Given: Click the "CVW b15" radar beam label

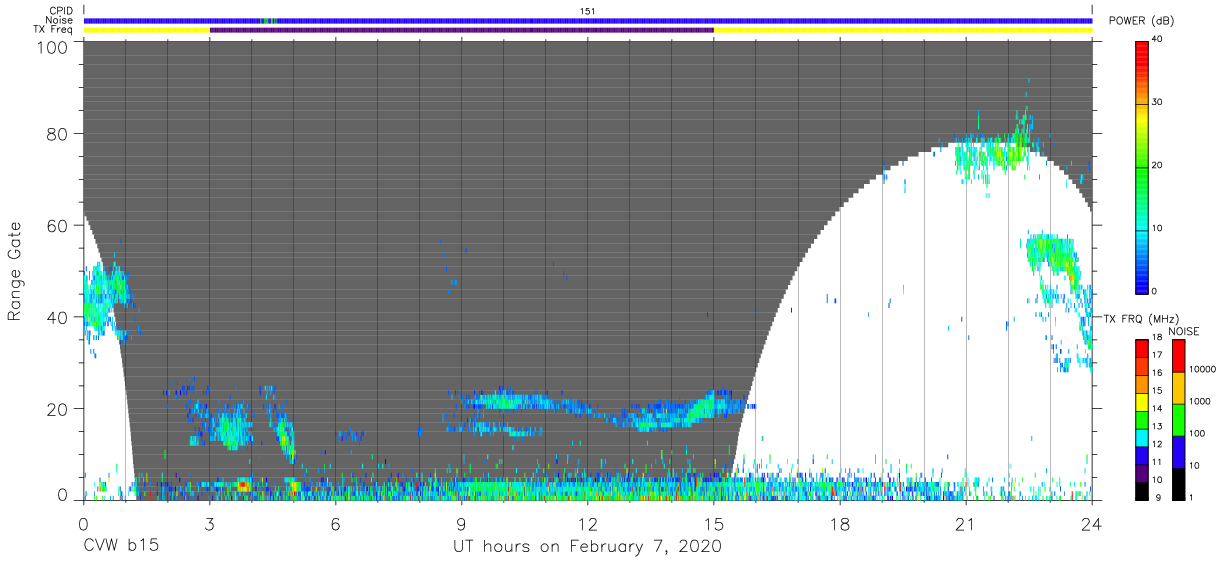Looking at the screenshot, I should pyautogui.click(x=121, y=547).
